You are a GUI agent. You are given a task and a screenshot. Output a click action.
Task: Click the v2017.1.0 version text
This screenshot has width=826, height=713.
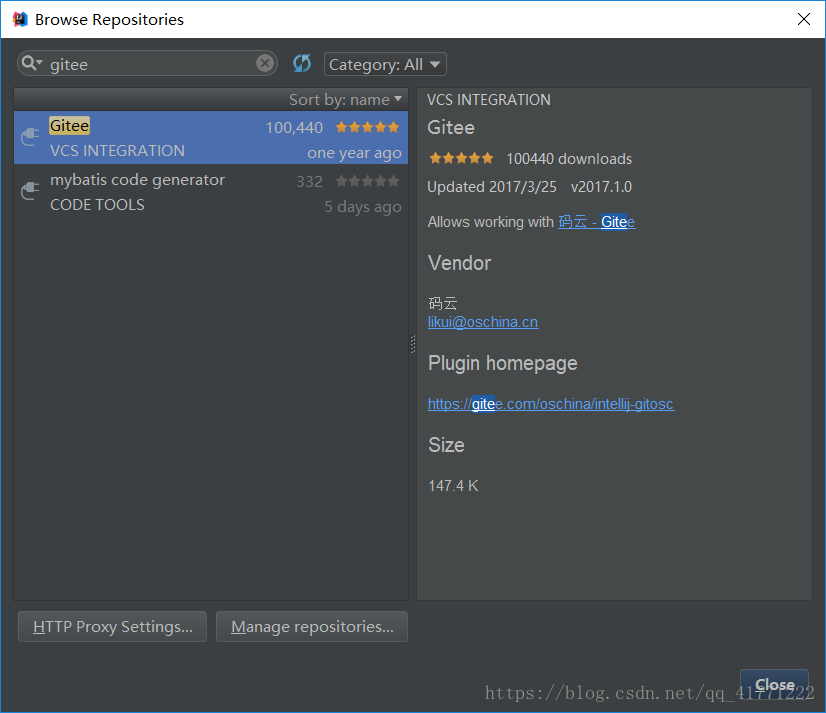click(601, 187)
